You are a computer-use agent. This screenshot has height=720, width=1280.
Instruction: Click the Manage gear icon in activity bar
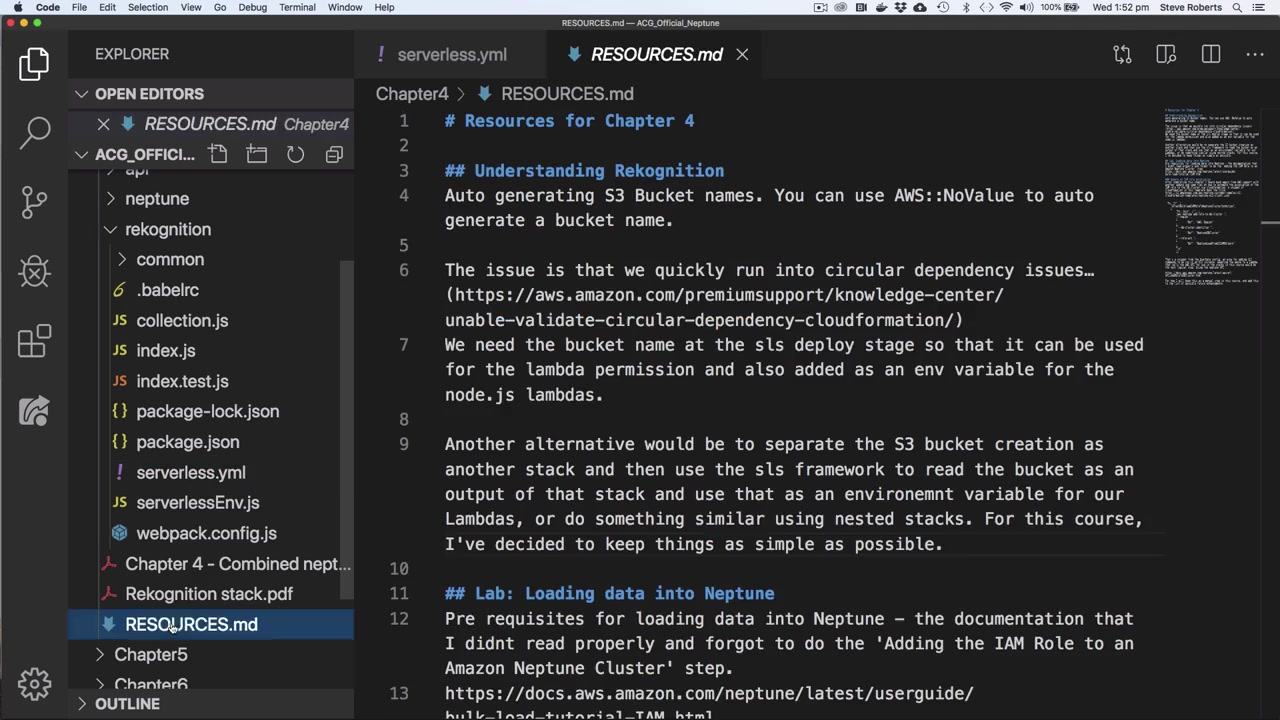(34, 684)
